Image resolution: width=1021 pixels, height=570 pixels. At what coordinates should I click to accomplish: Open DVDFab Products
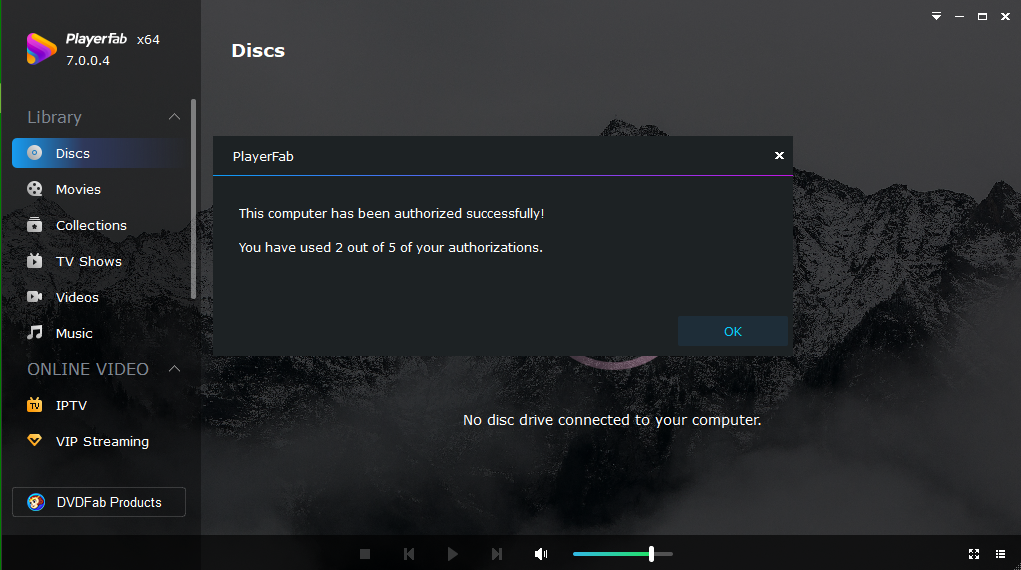[99, 502]
